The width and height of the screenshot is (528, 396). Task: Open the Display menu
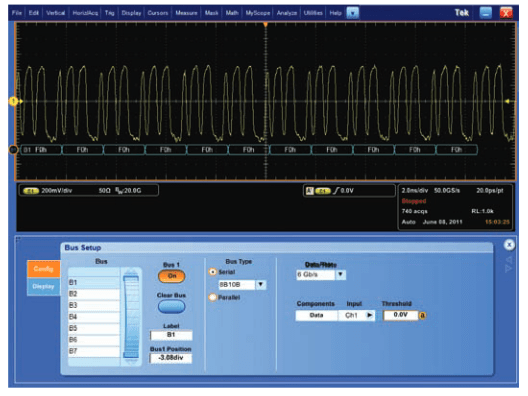[131, 13]
